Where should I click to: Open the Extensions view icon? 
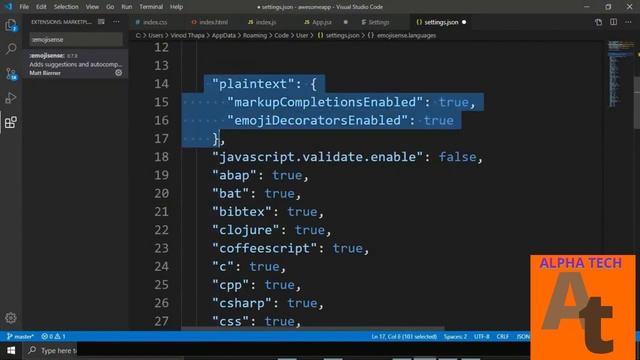pyautogui.click(x=11, y=122)
